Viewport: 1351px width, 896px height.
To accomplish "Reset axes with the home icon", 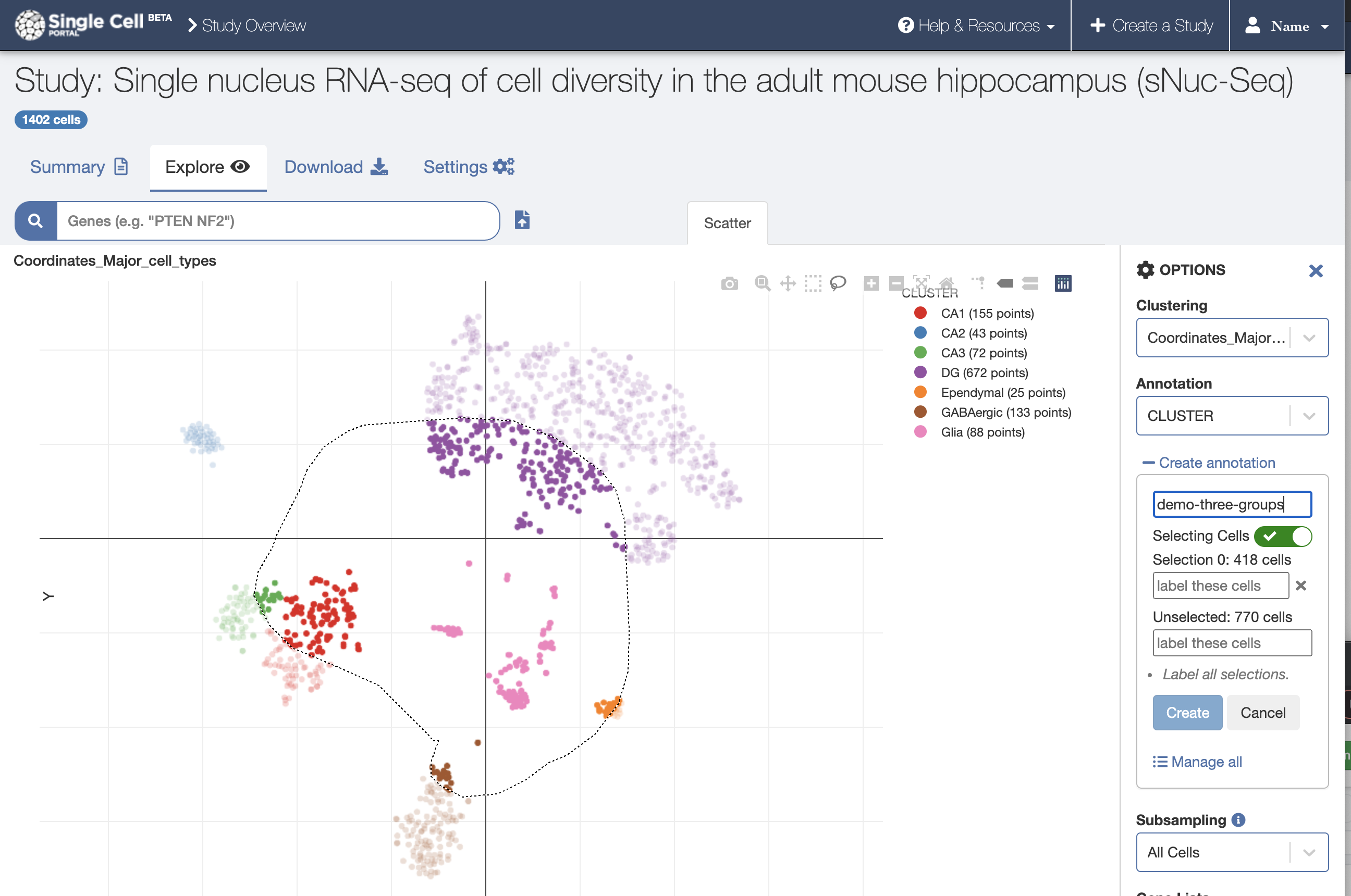I will (x=948, y=283).
